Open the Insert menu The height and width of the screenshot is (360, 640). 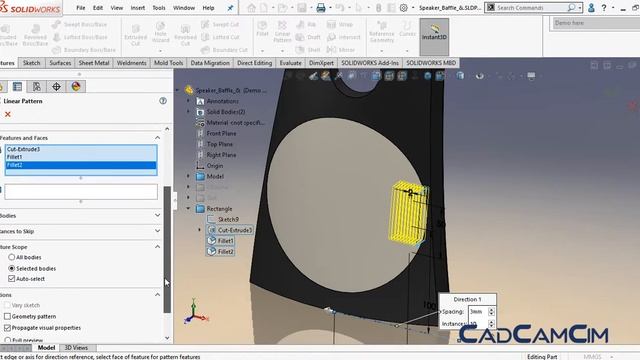138,8
